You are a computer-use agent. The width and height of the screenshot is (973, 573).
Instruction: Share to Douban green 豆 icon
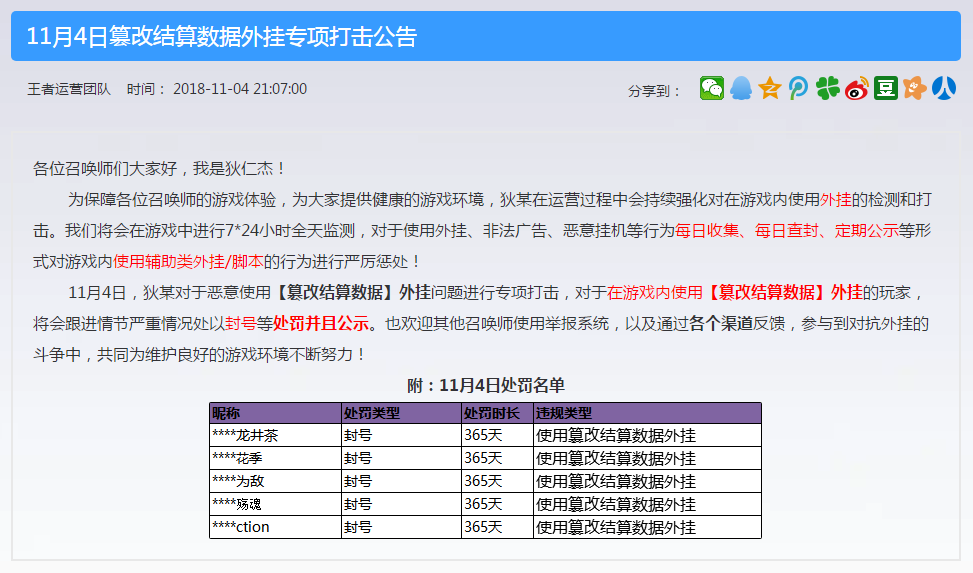pyautogui.click(x=886, y=88)
